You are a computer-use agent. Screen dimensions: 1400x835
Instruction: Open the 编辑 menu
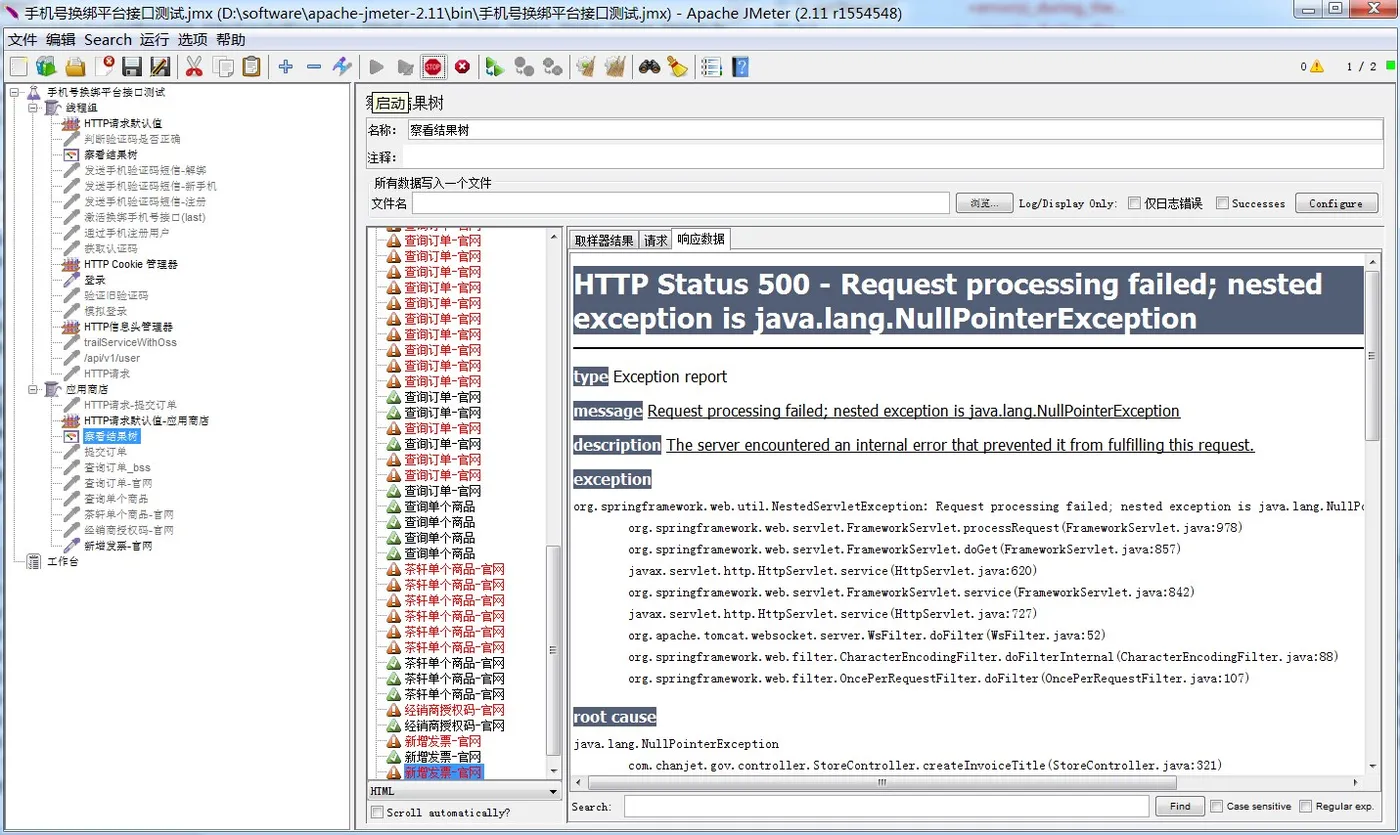pyautogui.click(x=60, y=39)
